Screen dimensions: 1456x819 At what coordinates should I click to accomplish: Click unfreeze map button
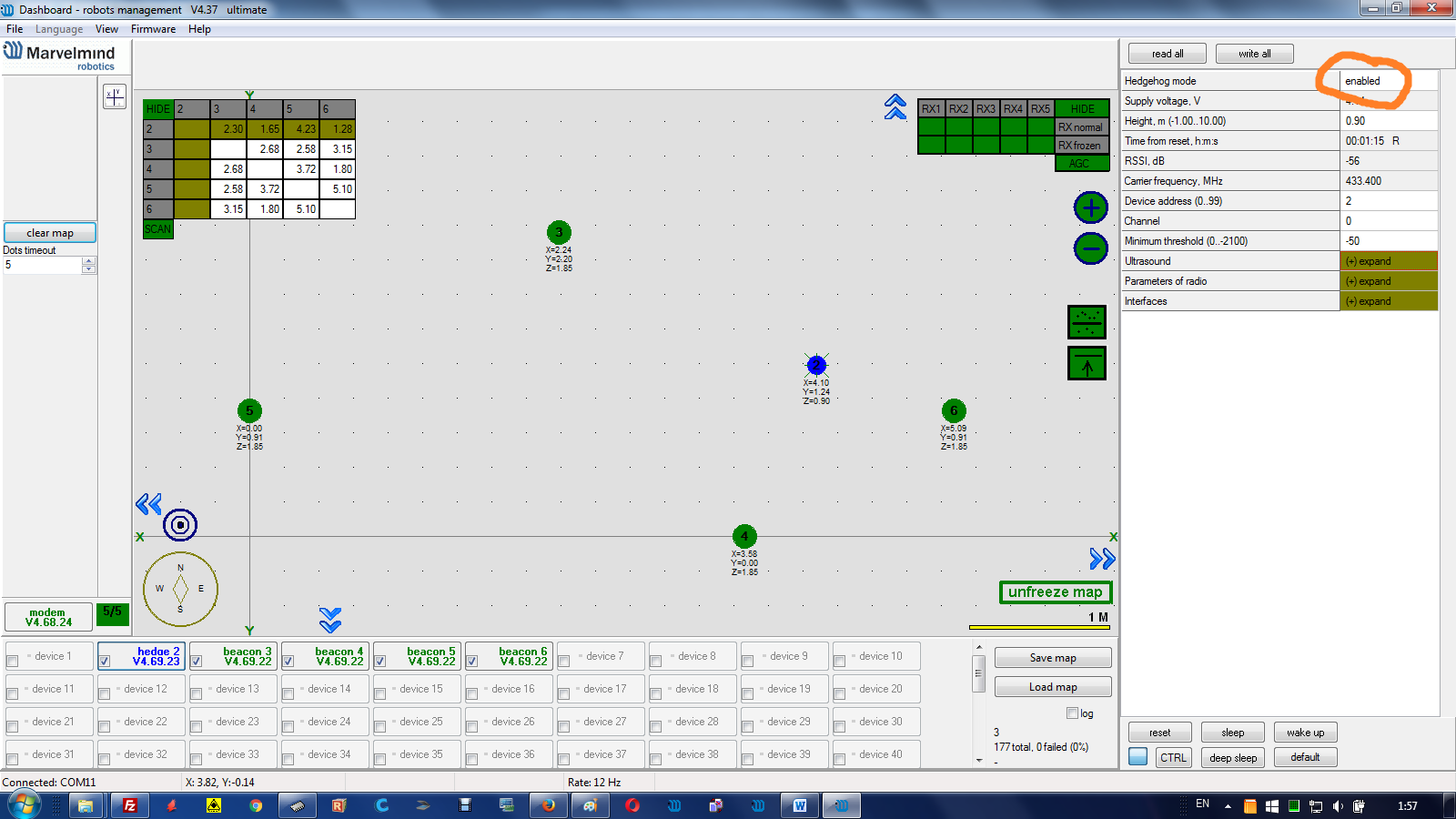pyautogui.click(x=1056, y=592)
